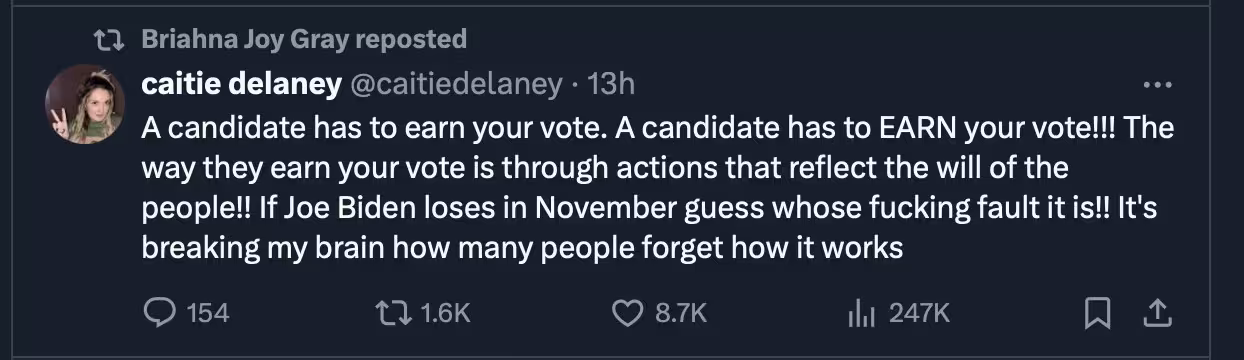Click the 154 replies count
This screenshot has height=360, width=1244.
point(208,314)
